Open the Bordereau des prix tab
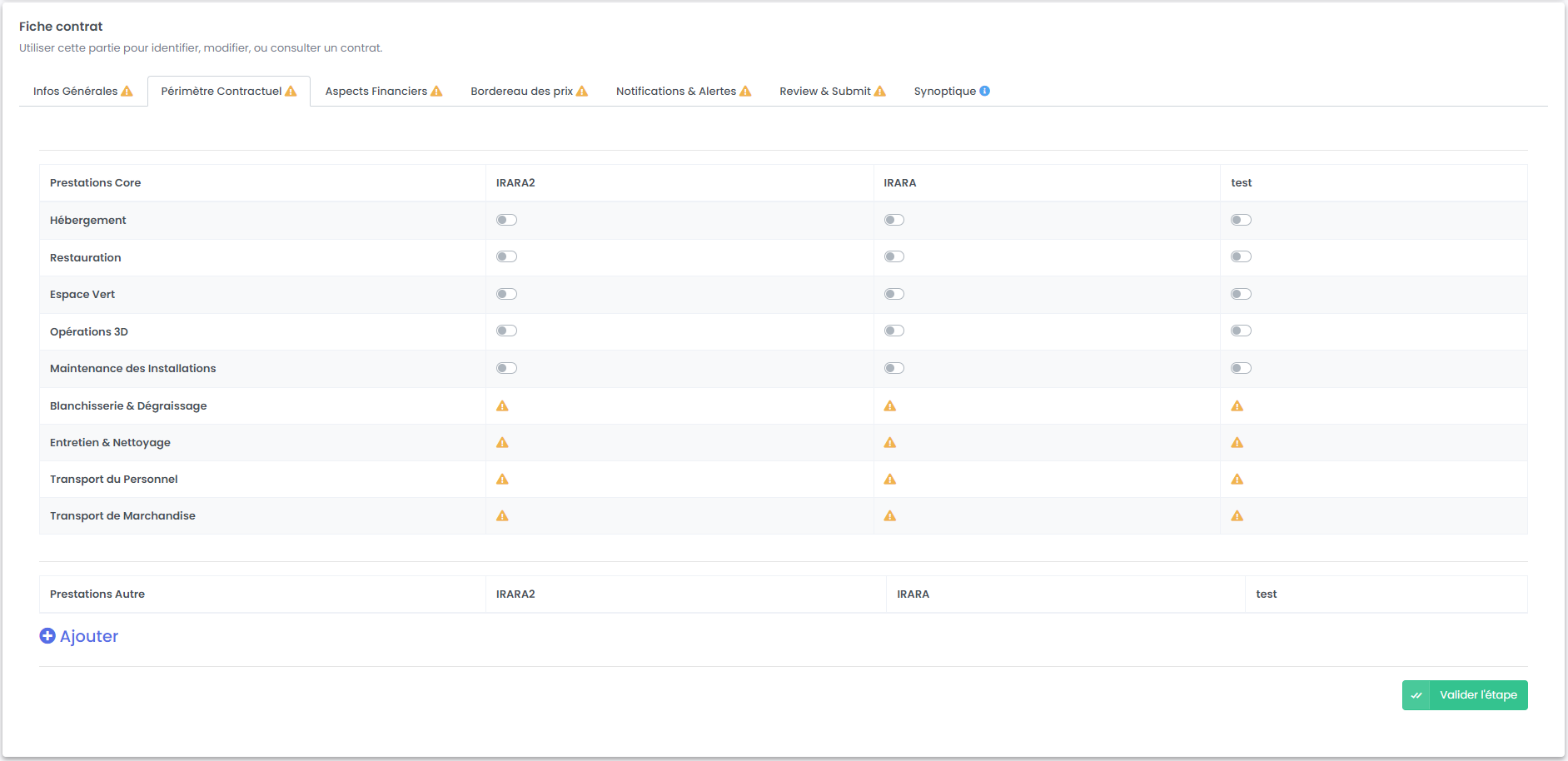Viewport: 1568px width, 761px height. 529,92
